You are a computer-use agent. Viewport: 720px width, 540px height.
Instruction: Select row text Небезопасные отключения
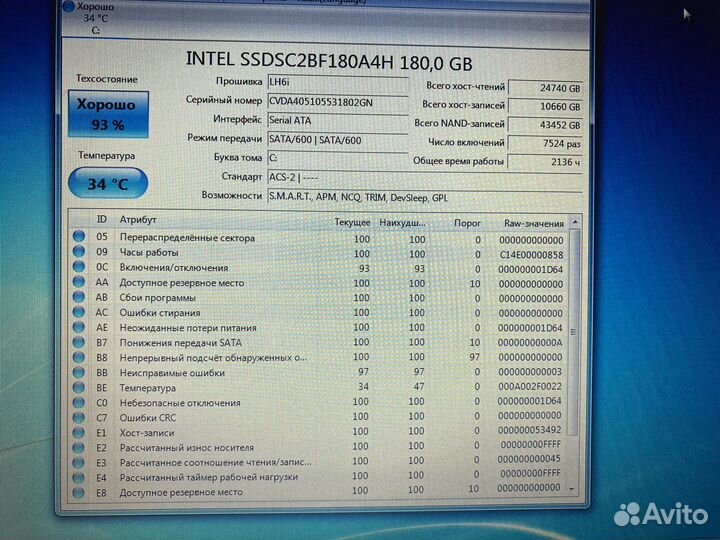(180, 403)
